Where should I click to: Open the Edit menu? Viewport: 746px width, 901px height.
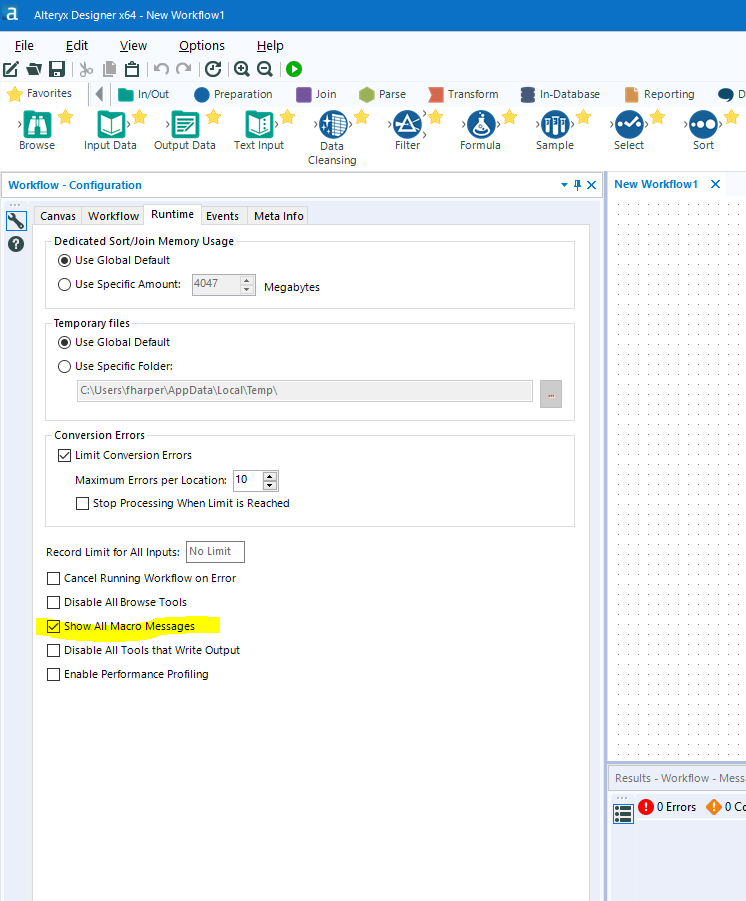click(x=76, y=45)
